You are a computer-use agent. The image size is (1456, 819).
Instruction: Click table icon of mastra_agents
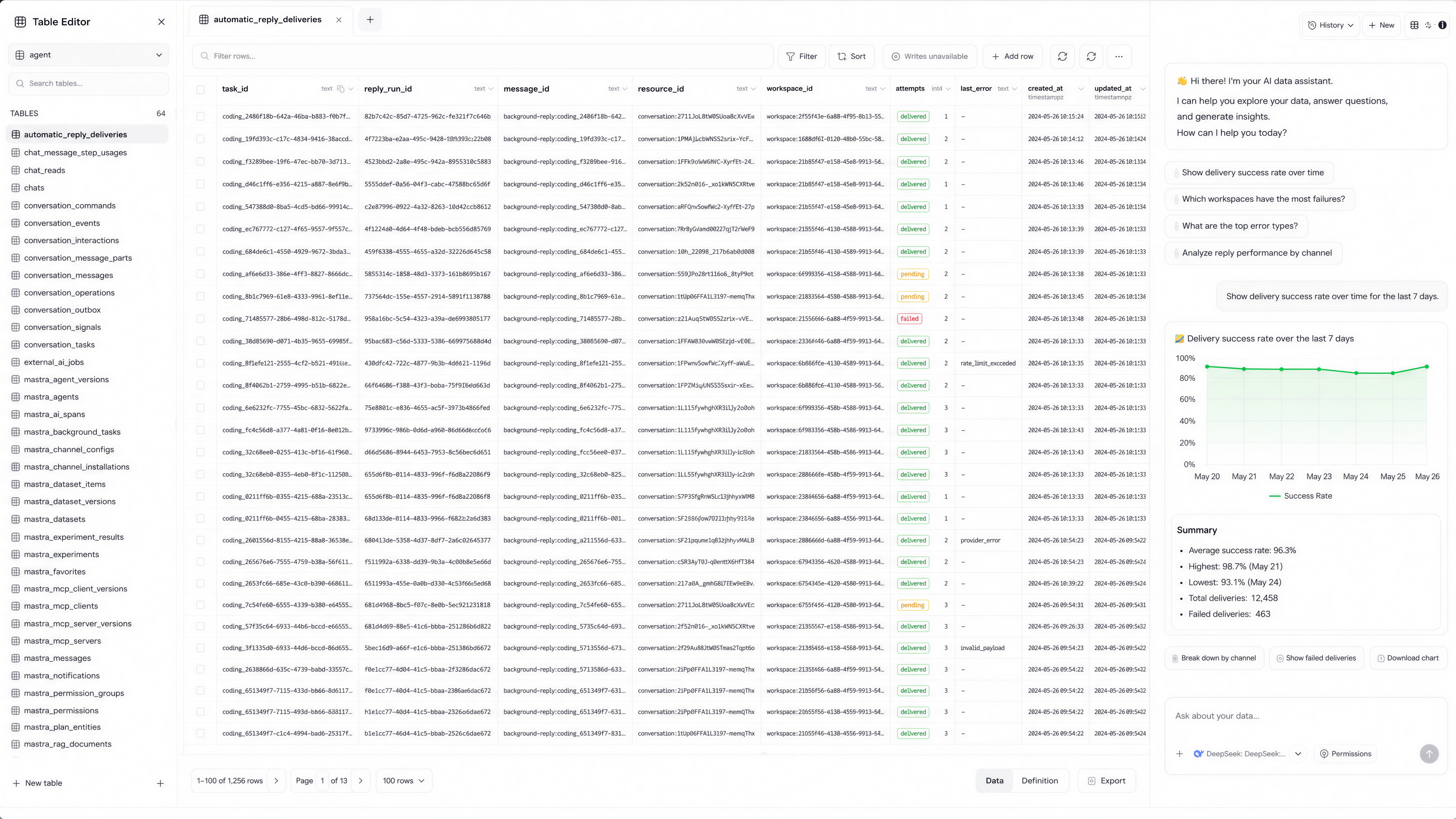point(16,397)
